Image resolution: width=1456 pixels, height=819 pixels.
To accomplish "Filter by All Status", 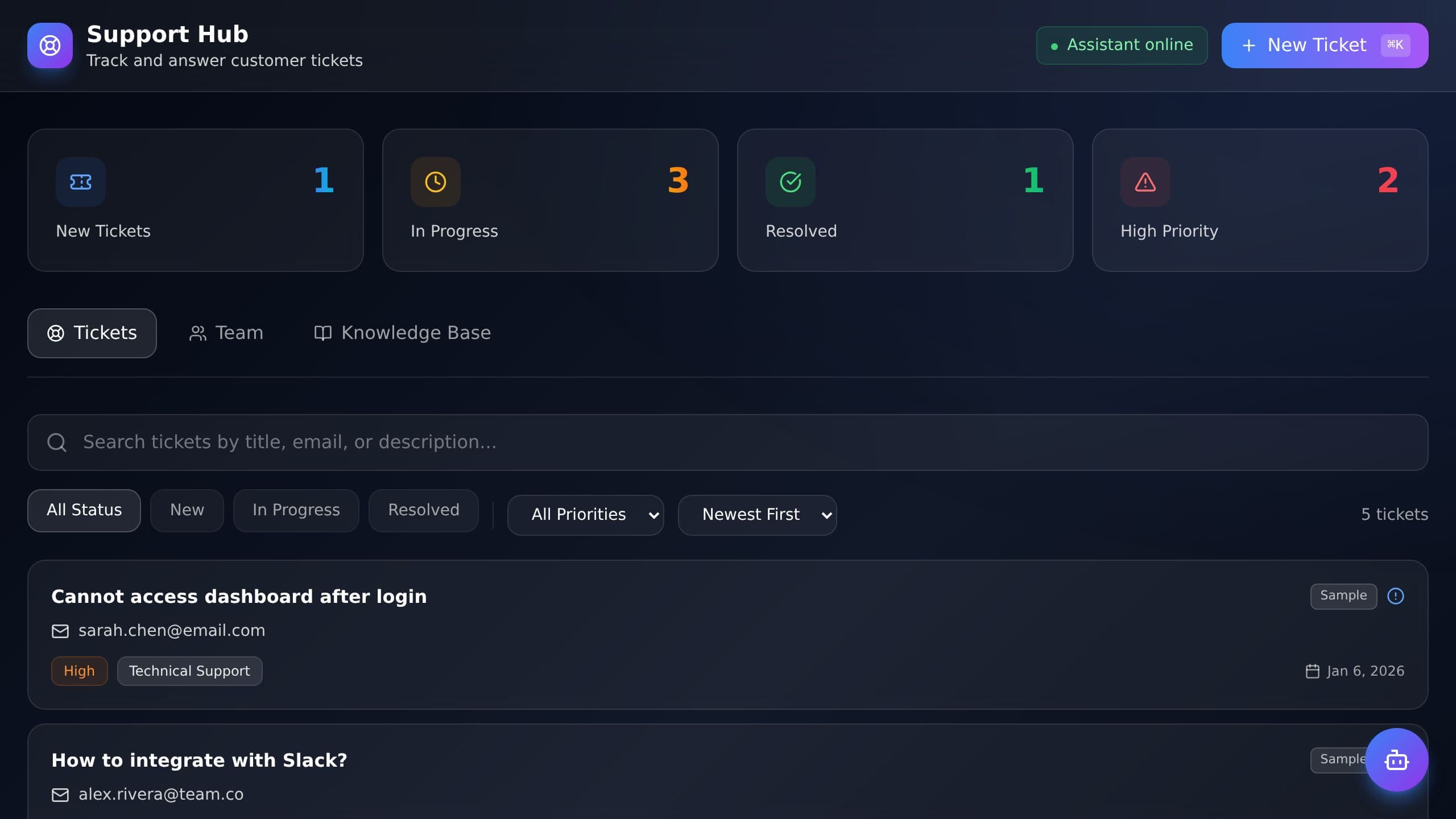I will [84, 510].
